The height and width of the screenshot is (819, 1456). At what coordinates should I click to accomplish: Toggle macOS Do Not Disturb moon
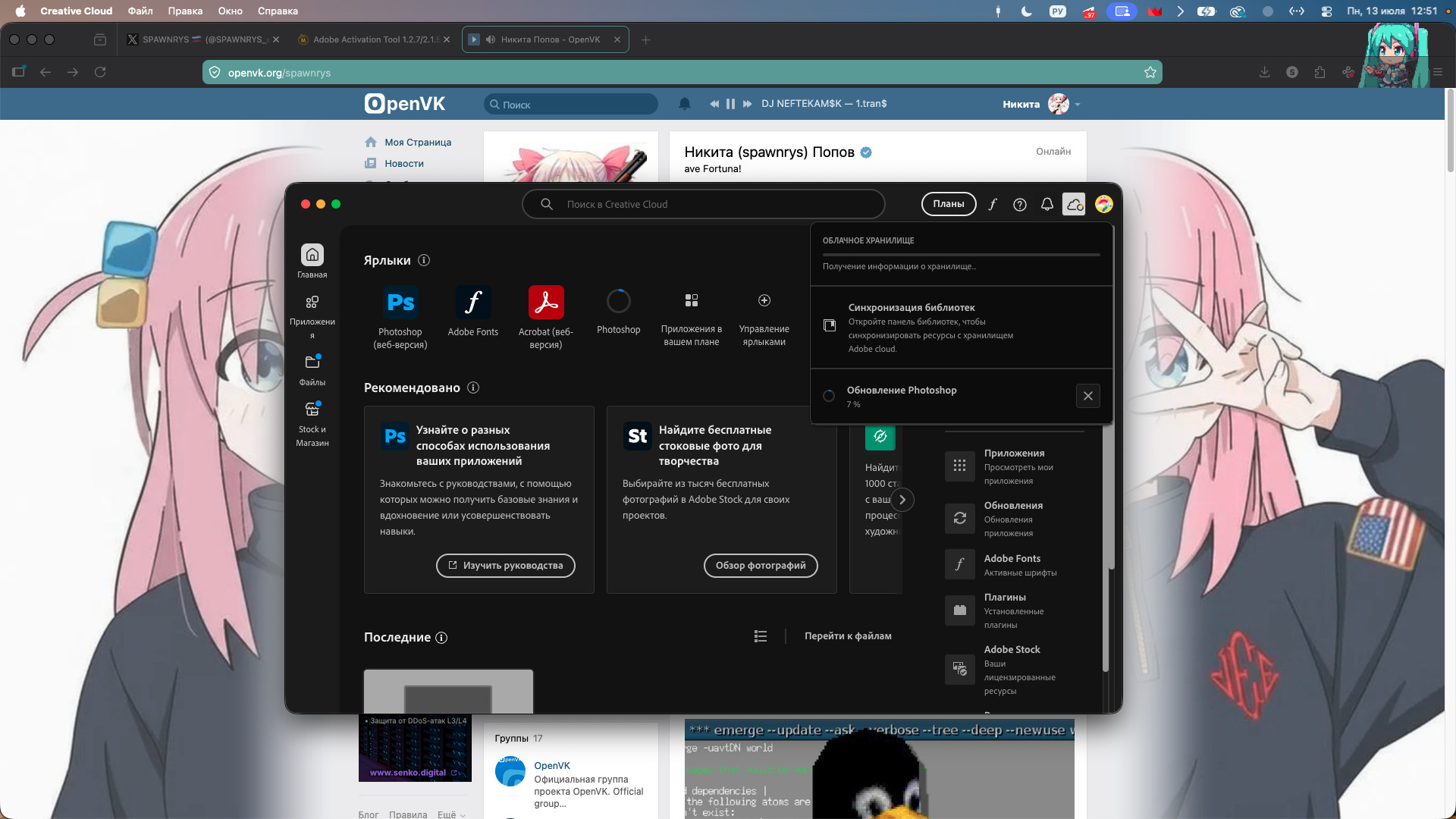point(1027,11)
